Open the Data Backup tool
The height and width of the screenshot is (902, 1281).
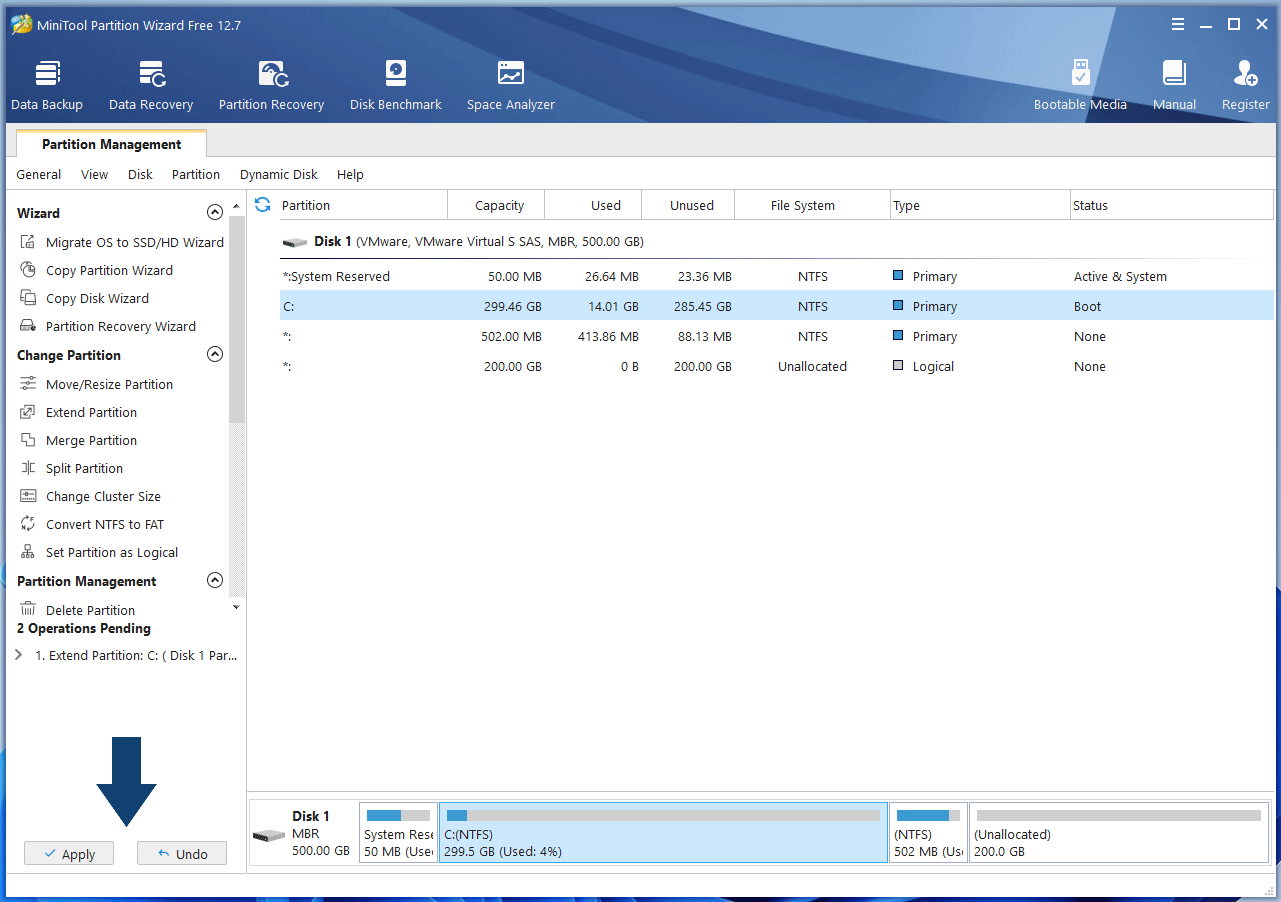47,85
